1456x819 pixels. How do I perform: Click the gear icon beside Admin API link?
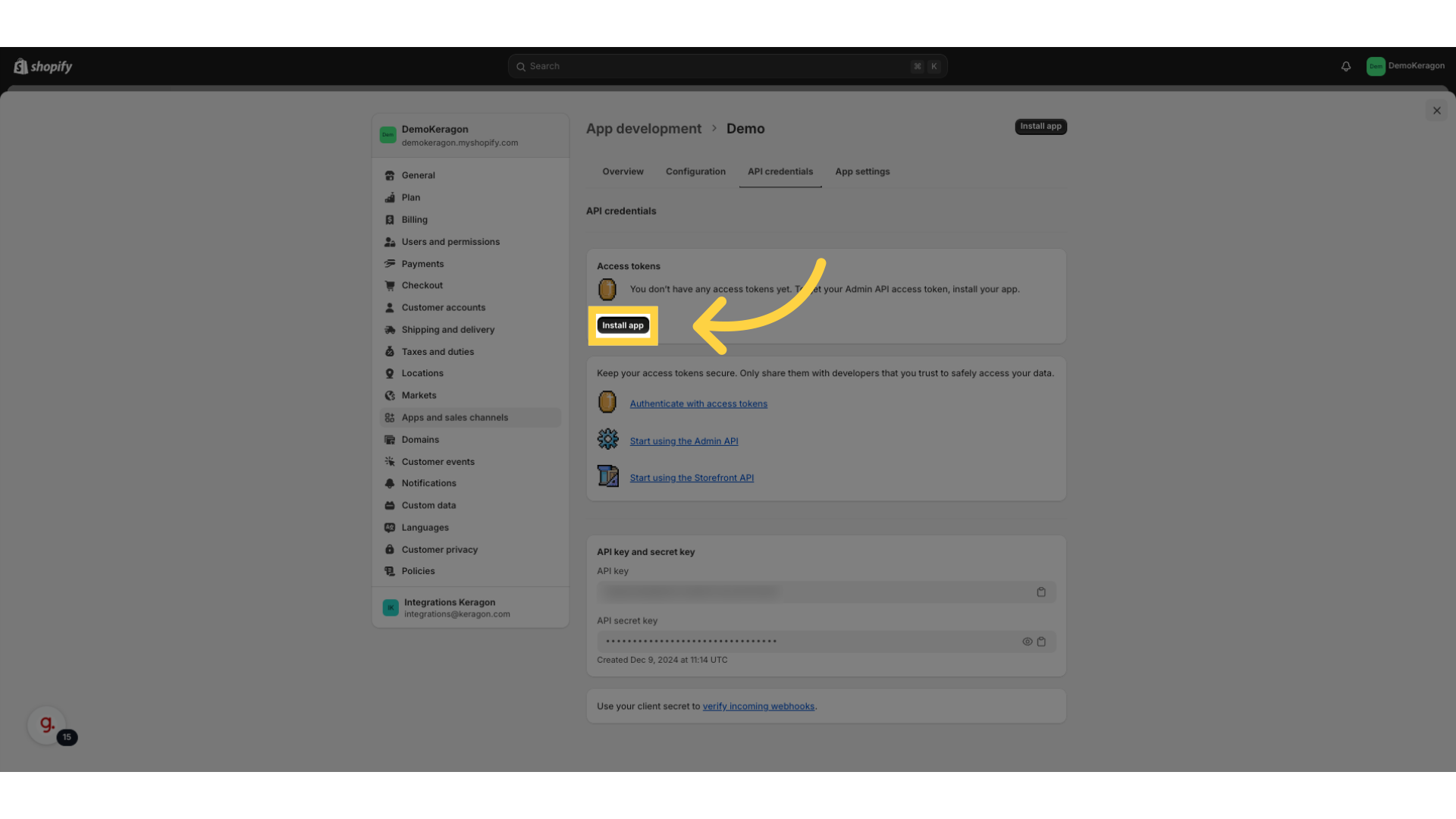[x=607, y=439]
